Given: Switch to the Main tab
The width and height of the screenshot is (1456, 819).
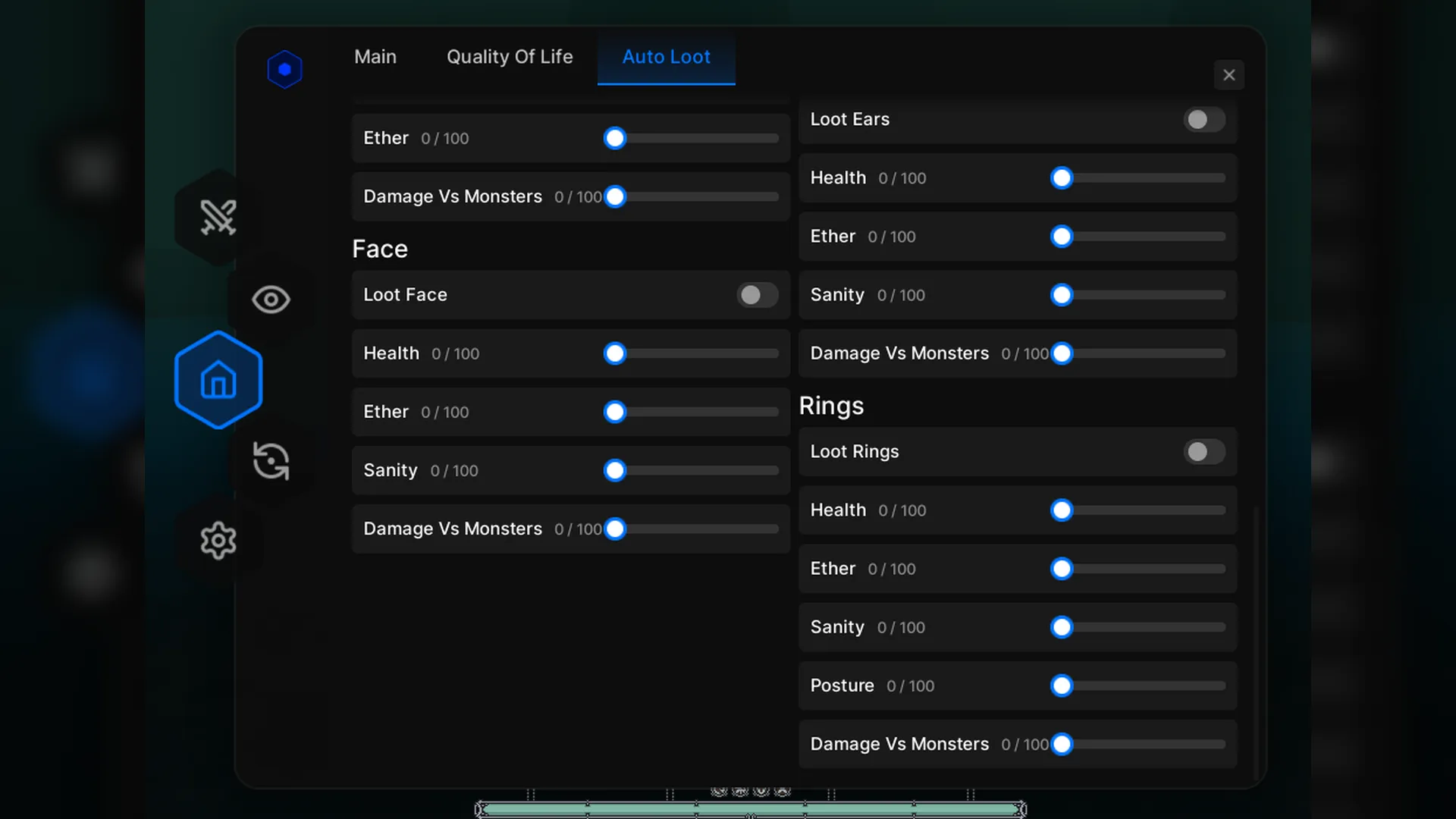Looking at the screenshot, I should [375, 57].
